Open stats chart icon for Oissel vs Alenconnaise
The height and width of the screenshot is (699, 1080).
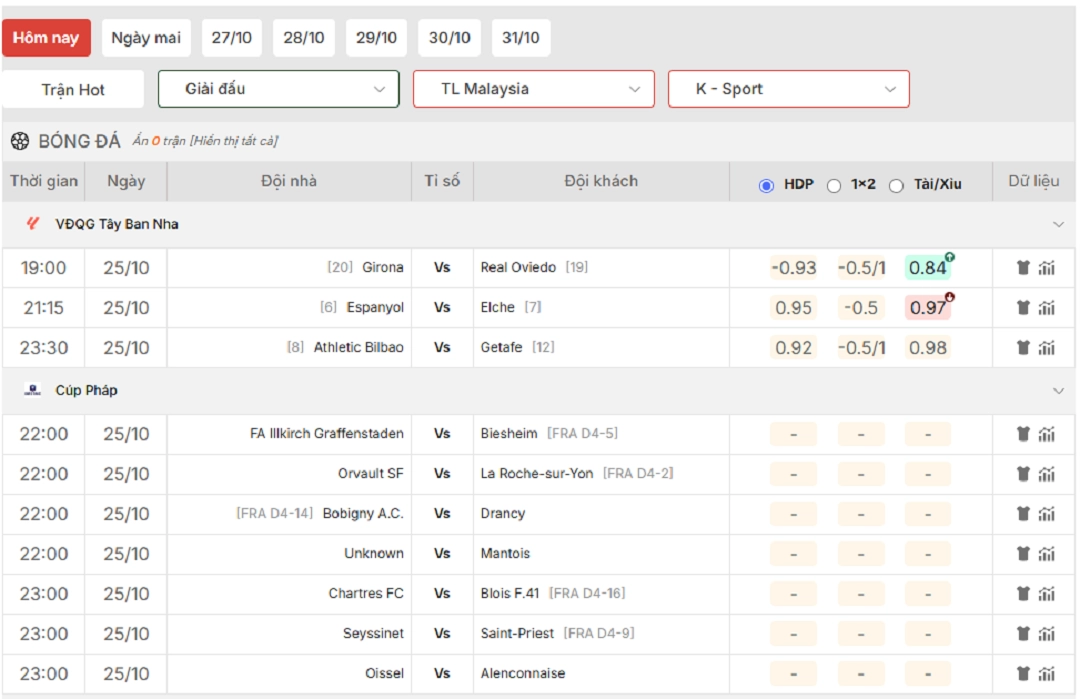coord(1047,674)
